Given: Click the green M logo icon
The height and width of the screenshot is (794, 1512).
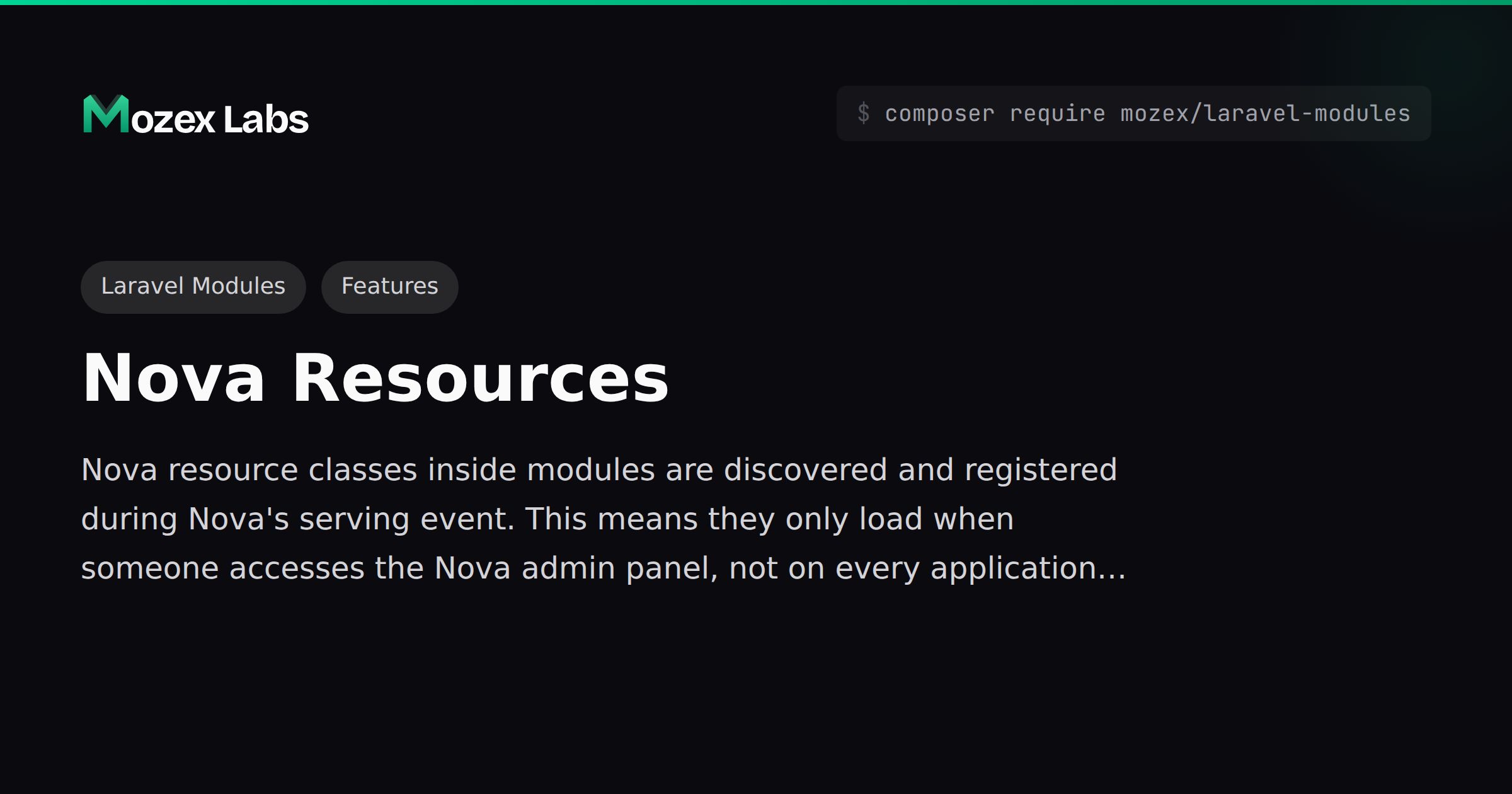Looking at the screenshot, I should [x=106, y=114].
